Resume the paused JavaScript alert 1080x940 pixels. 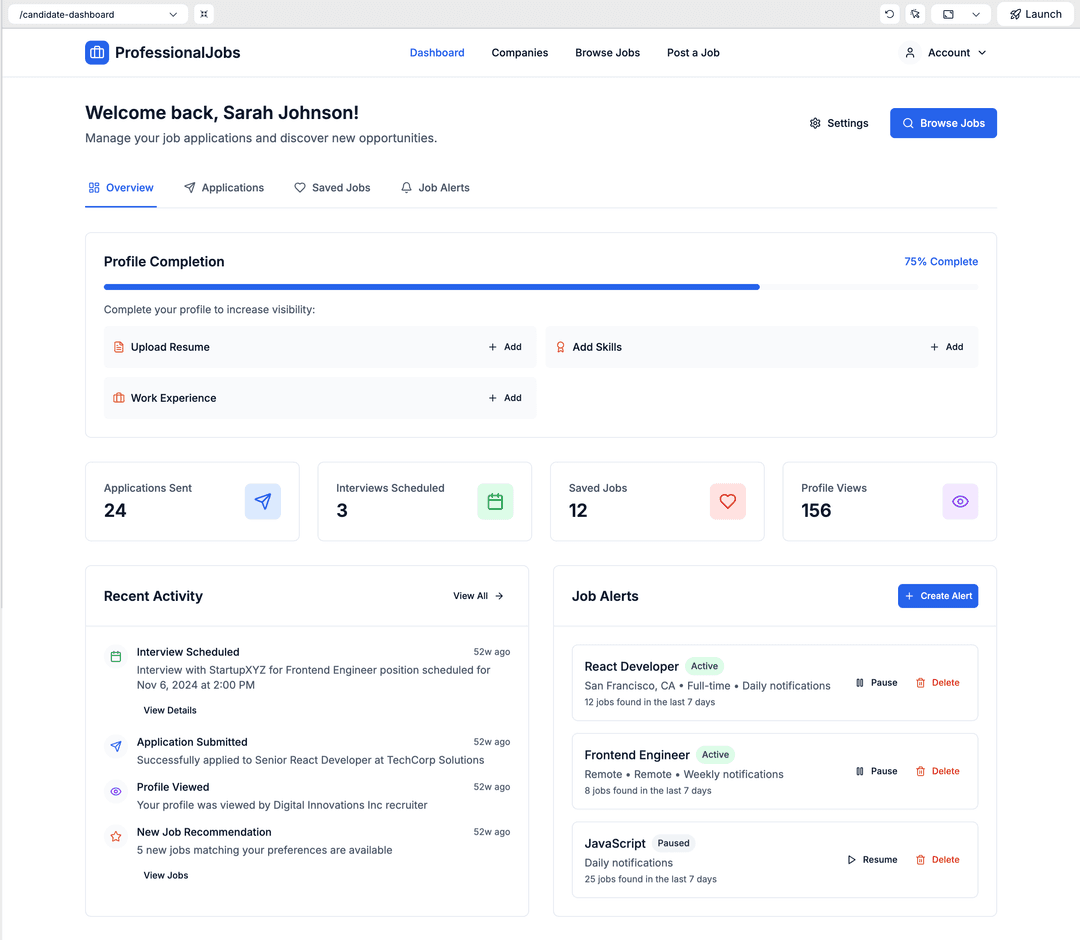point(872,860)
